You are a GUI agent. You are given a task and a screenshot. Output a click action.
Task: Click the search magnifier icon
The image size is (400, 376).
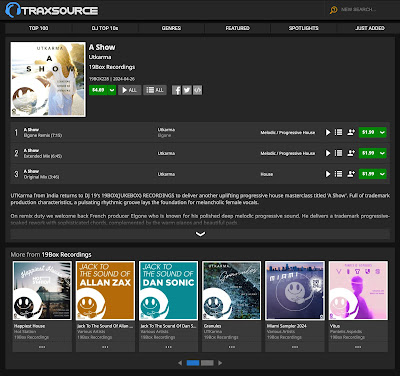[x=333, y=10]
